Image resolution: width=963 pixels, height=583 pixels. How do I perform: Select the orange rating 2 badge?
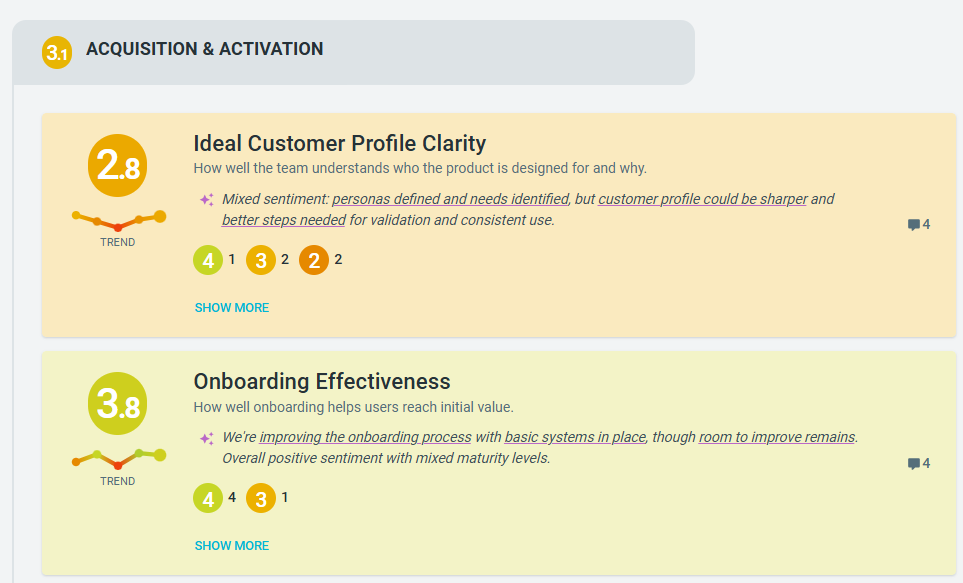314,261
